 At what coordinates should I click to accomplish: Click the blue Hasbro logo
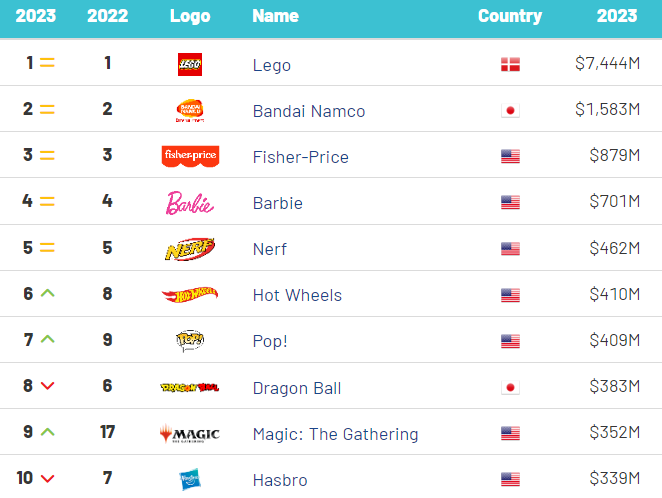190,479
